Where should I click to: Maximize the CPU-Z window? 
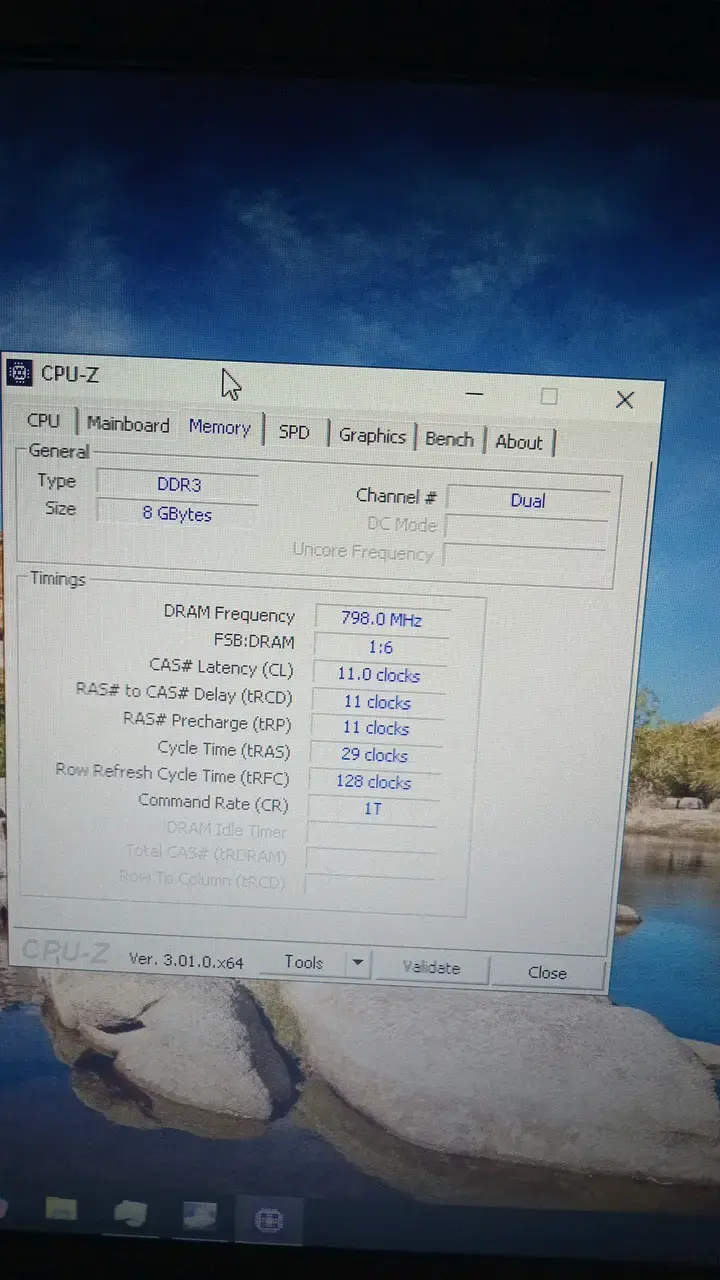(548, 396)
